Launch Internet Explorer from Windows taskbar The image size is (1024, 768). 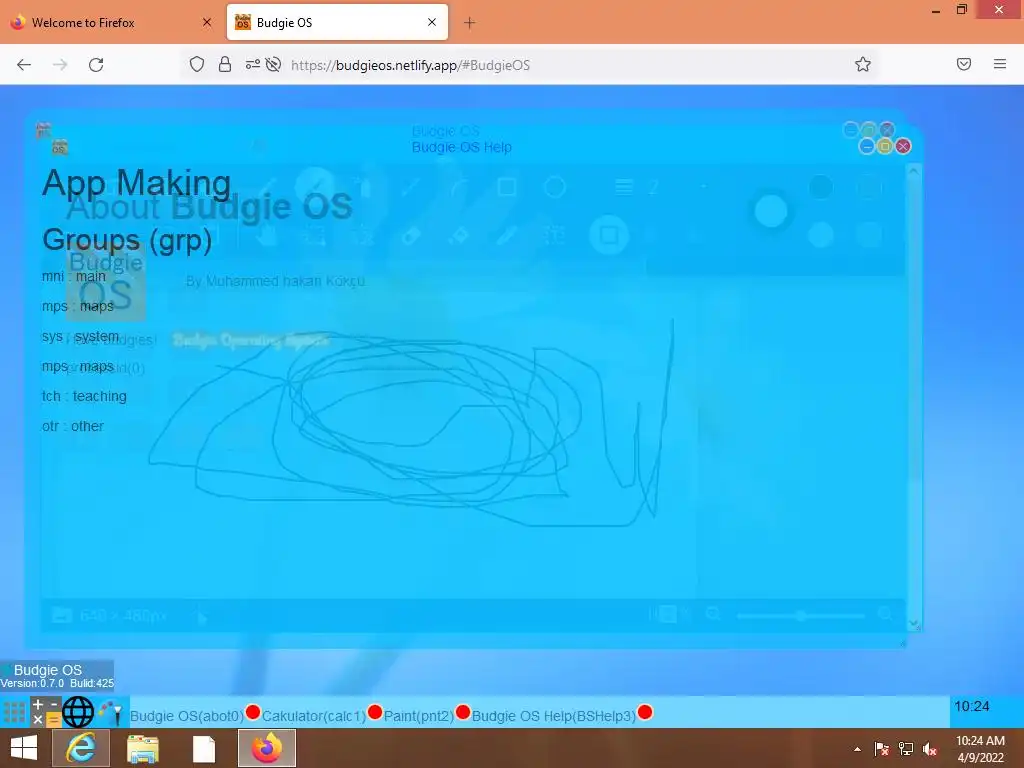pos(81,748)
